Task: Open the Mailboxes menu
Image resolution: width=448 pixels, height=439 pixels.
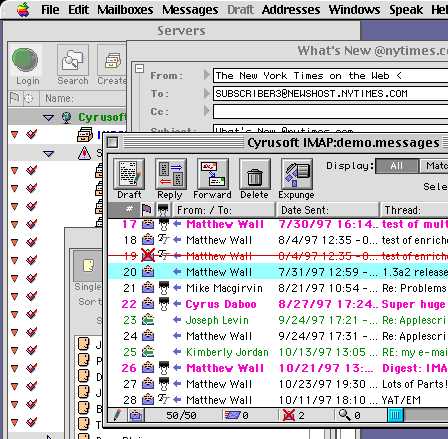Action: tap(125, 10)
